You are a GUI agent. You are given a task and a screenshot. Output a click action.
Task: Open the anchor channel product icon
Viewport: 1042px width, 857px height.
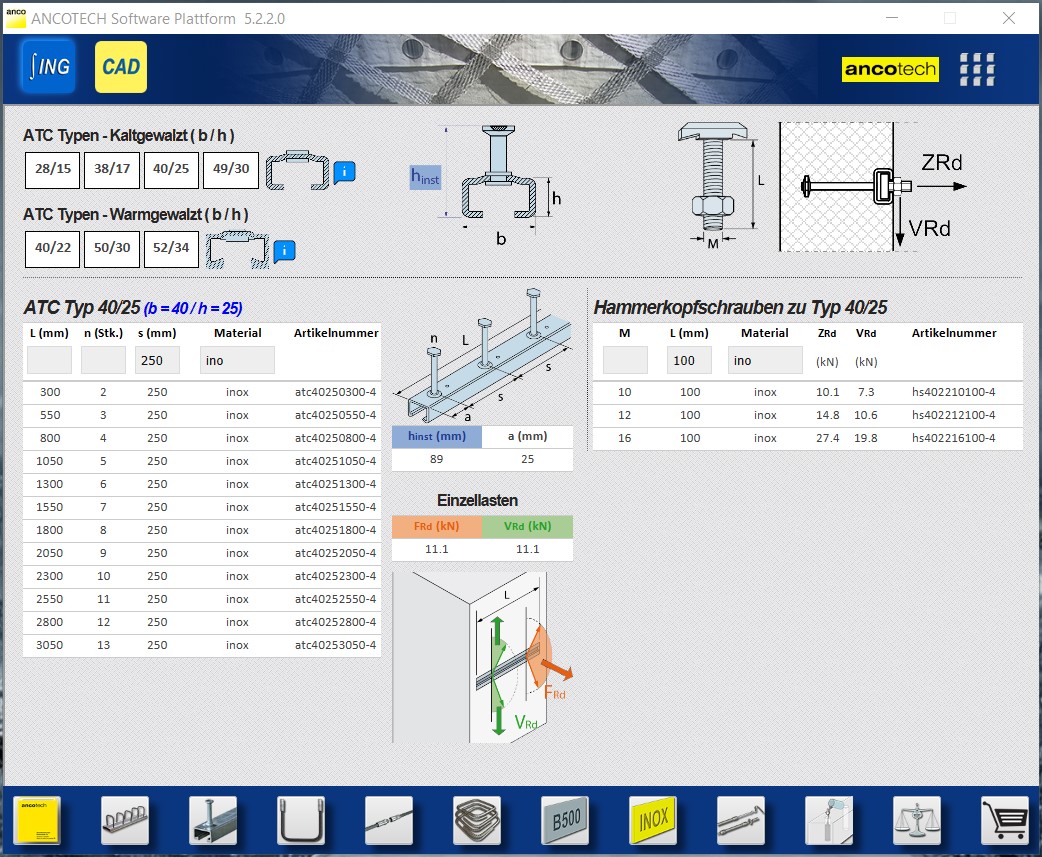213,821
